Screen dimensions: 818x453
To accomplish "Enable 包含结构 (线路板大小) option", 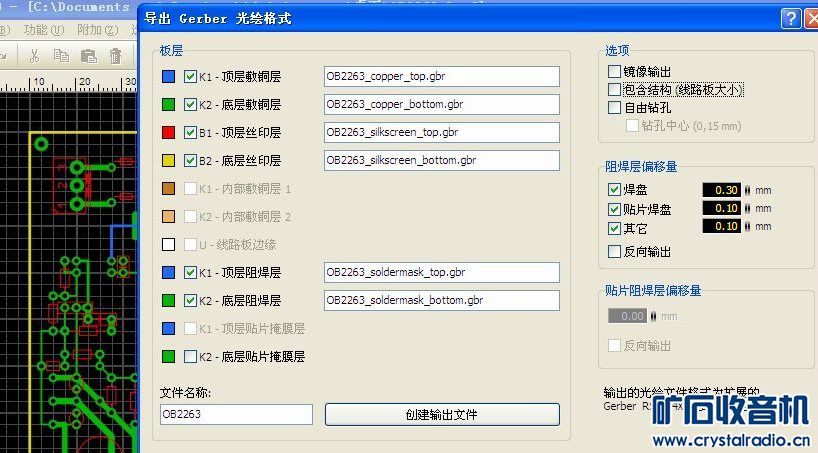I will pos(615,89).
